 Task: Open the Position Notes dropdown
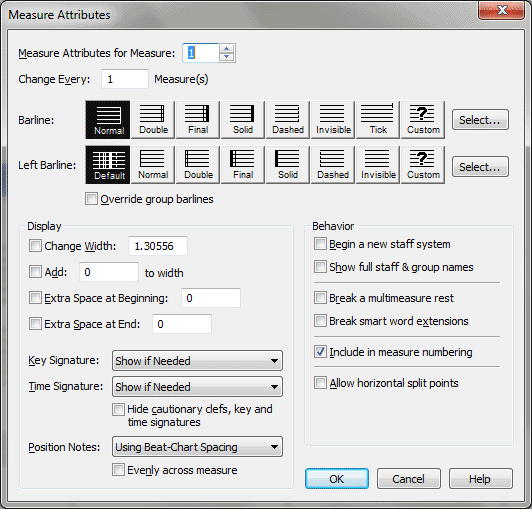coord(197,447)
